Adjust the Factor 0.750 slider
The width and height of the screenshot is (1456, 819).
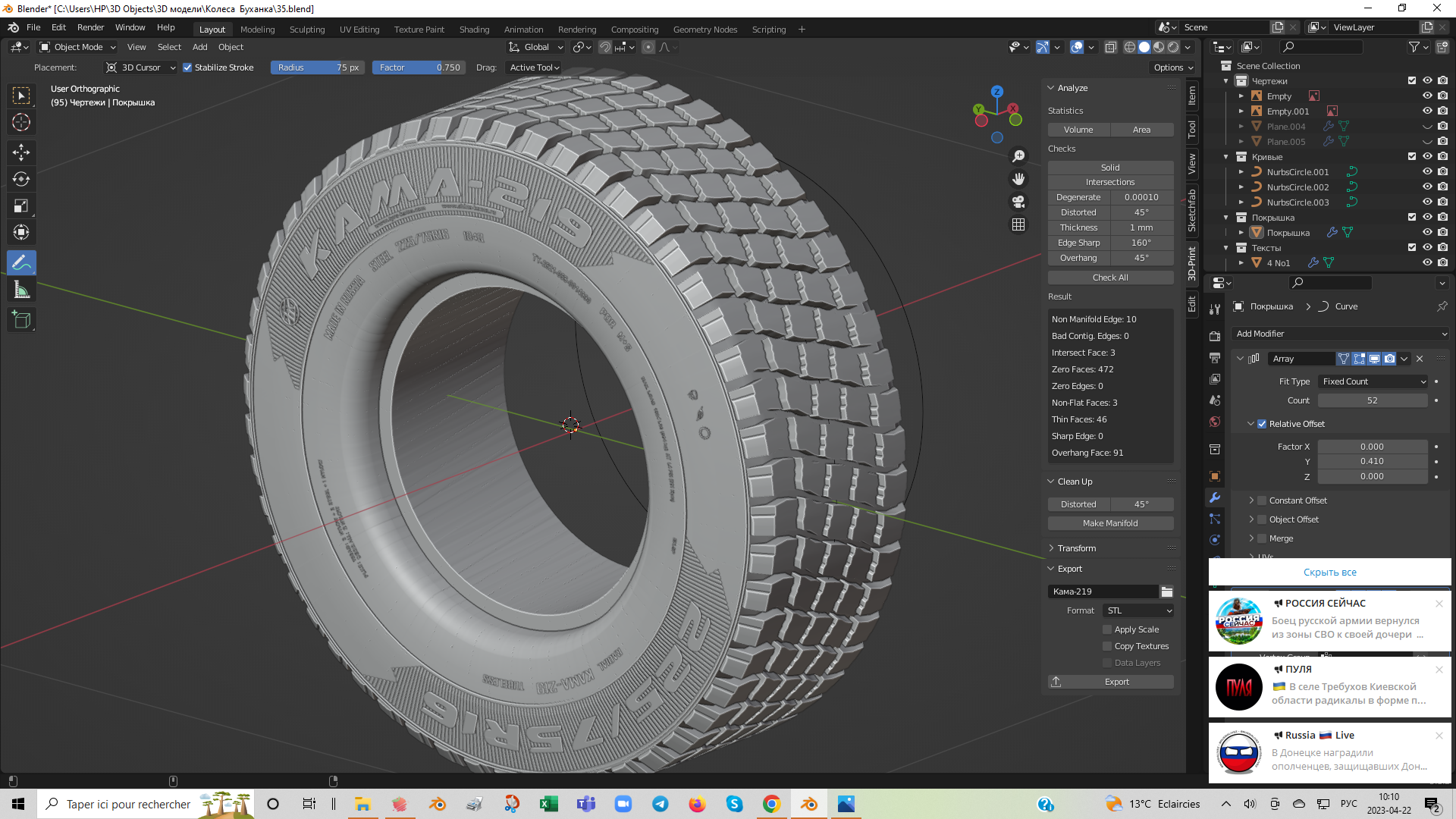point(419,67)
